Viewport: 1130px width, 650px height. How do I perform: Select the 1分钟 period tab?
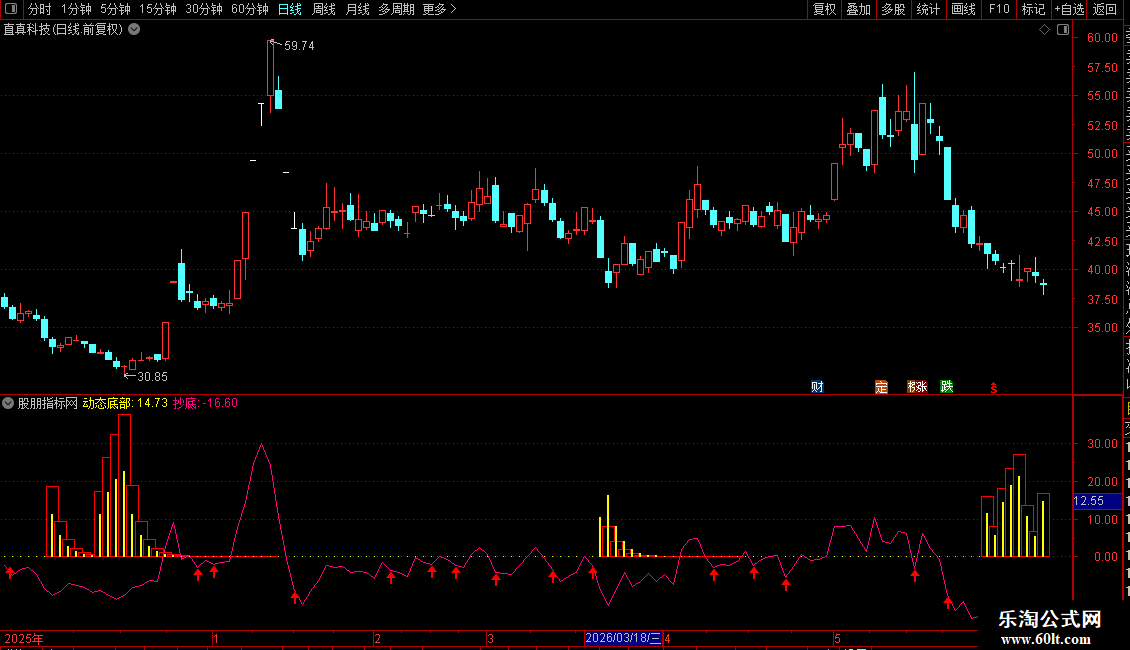(x=76, y=9)
